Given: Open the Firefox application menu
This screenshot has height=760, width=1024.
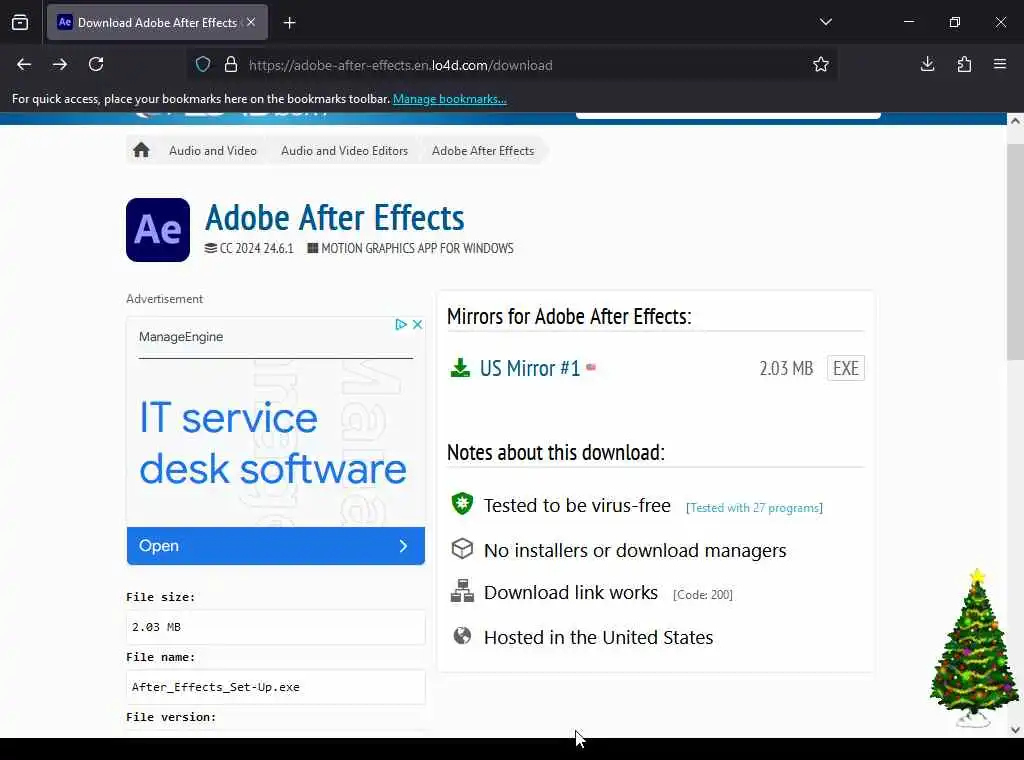Looking at the screenshot, I should 1000,64.
